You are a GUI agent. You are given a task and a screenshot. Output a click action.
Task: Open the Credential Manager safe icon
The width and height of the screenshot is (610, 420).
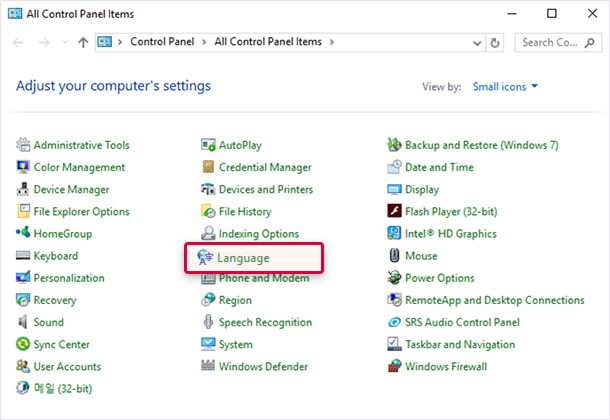click(x=208, y=167)
